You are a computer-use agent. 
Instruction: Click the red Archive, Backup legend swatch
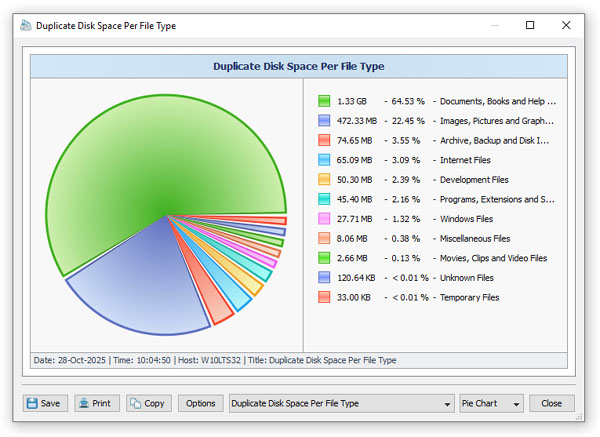324,140
